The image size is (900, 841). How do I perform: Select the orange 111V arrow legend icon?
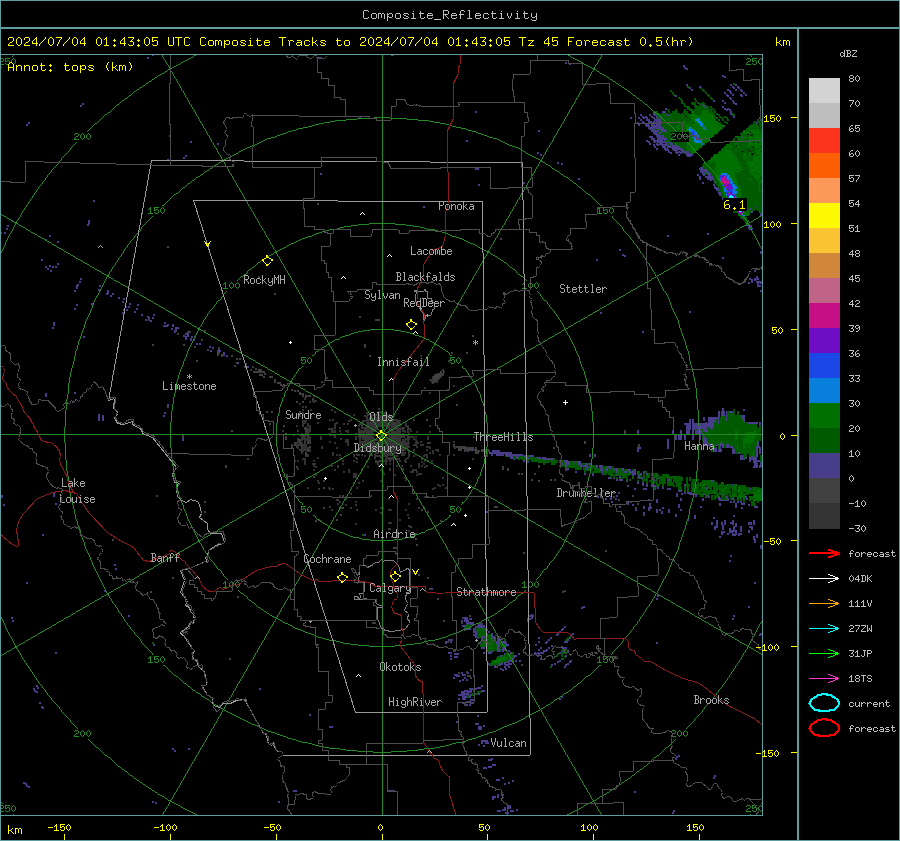point(824,603)
